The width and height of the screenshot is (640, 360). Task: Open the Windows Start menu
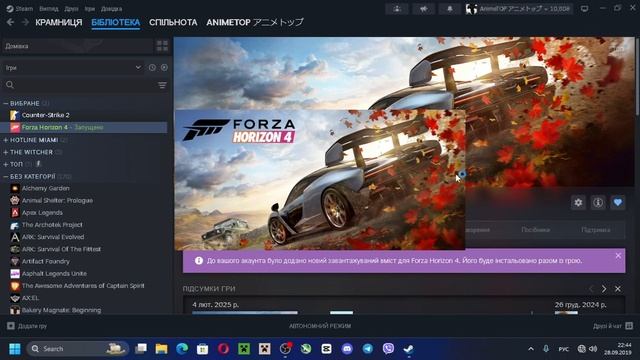[15, 349]
